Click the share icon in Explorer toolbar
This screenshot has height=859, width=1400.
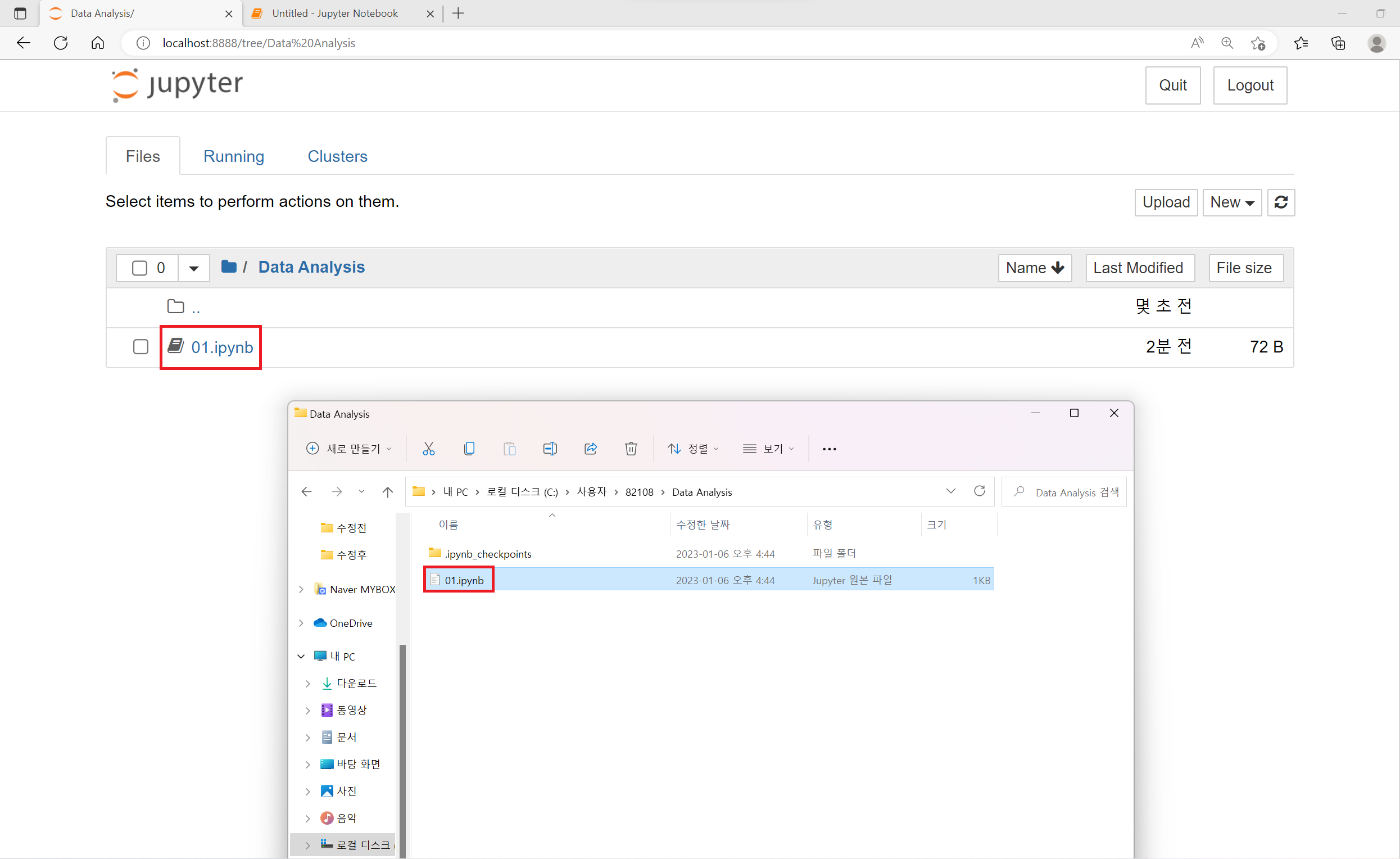[x=590, y=449]
